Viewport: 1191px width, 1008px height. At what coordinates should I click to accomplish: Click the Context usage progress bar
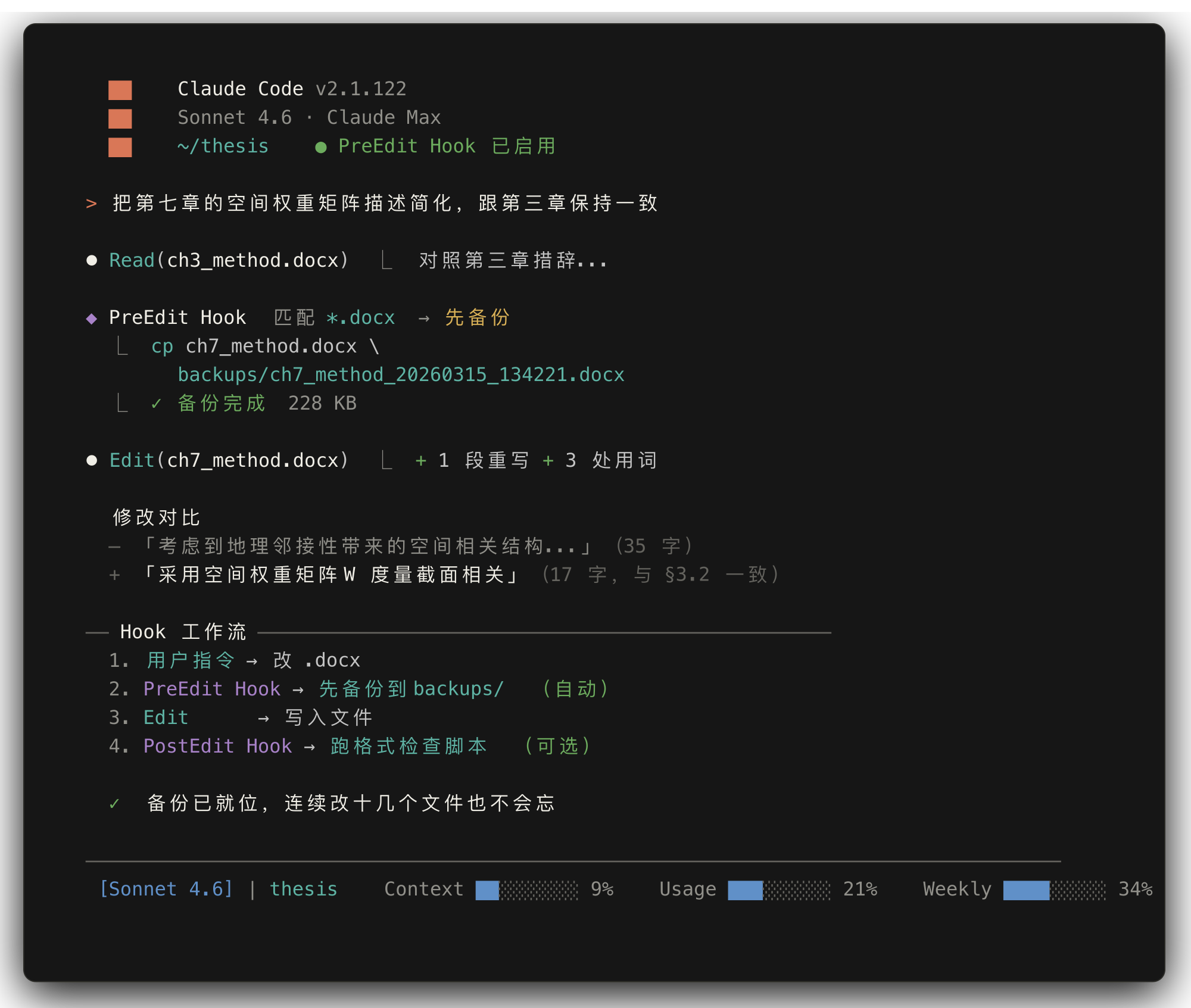pos(526,890)
